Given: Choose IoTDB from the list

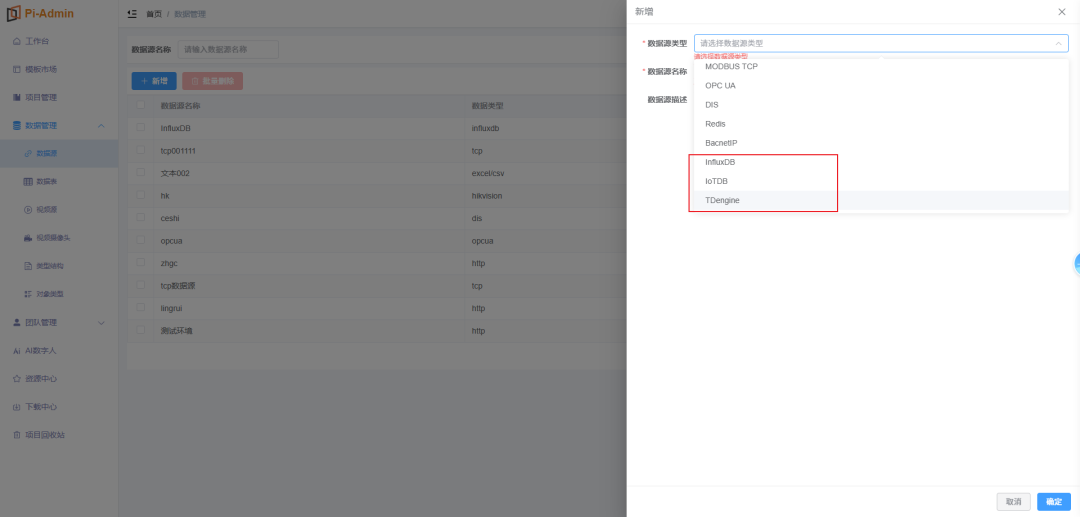Looking at the screenshot, I should tap(881, 181).
